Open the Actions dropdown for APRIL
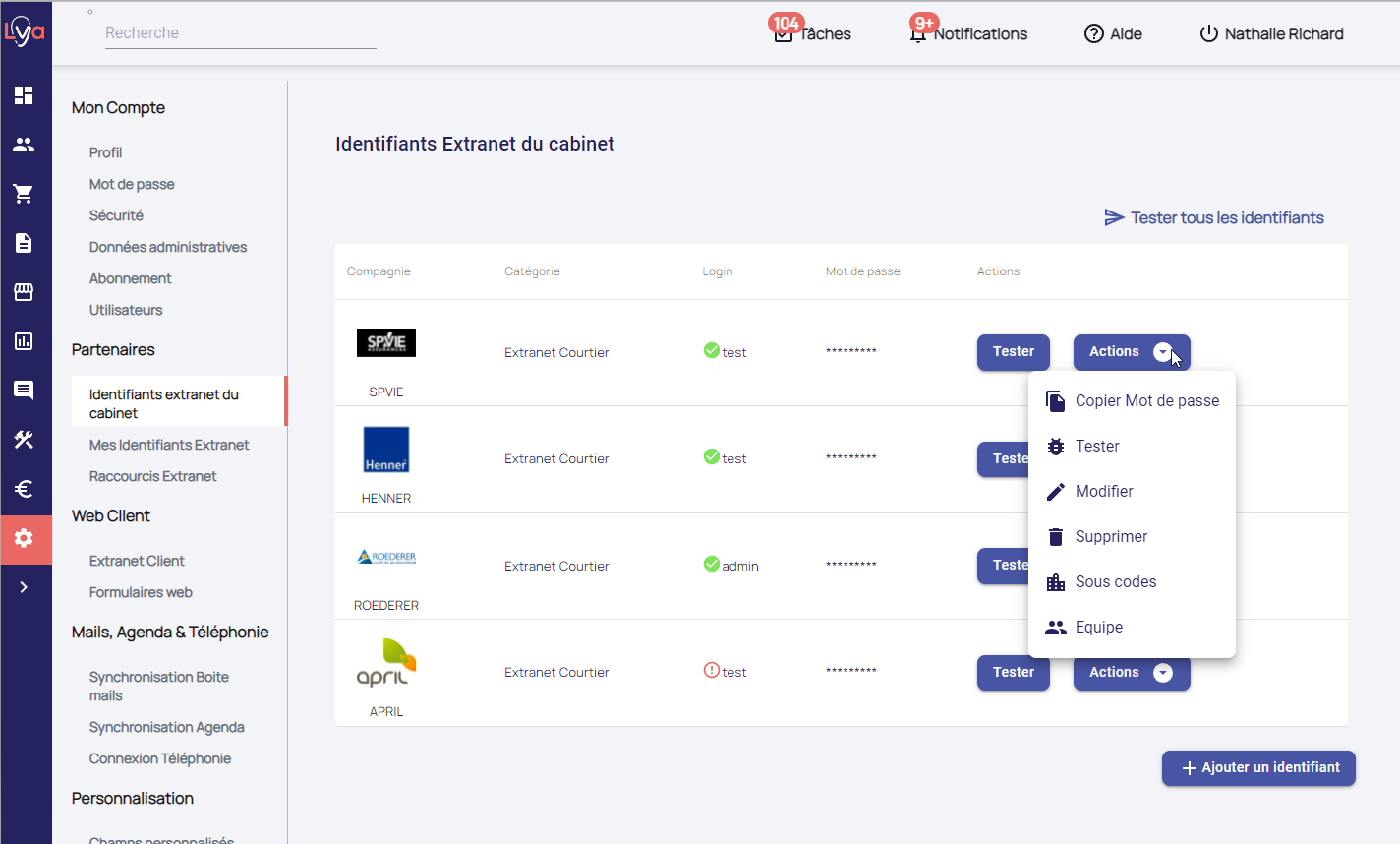The image size is (1400, 844). point(1131,673)
